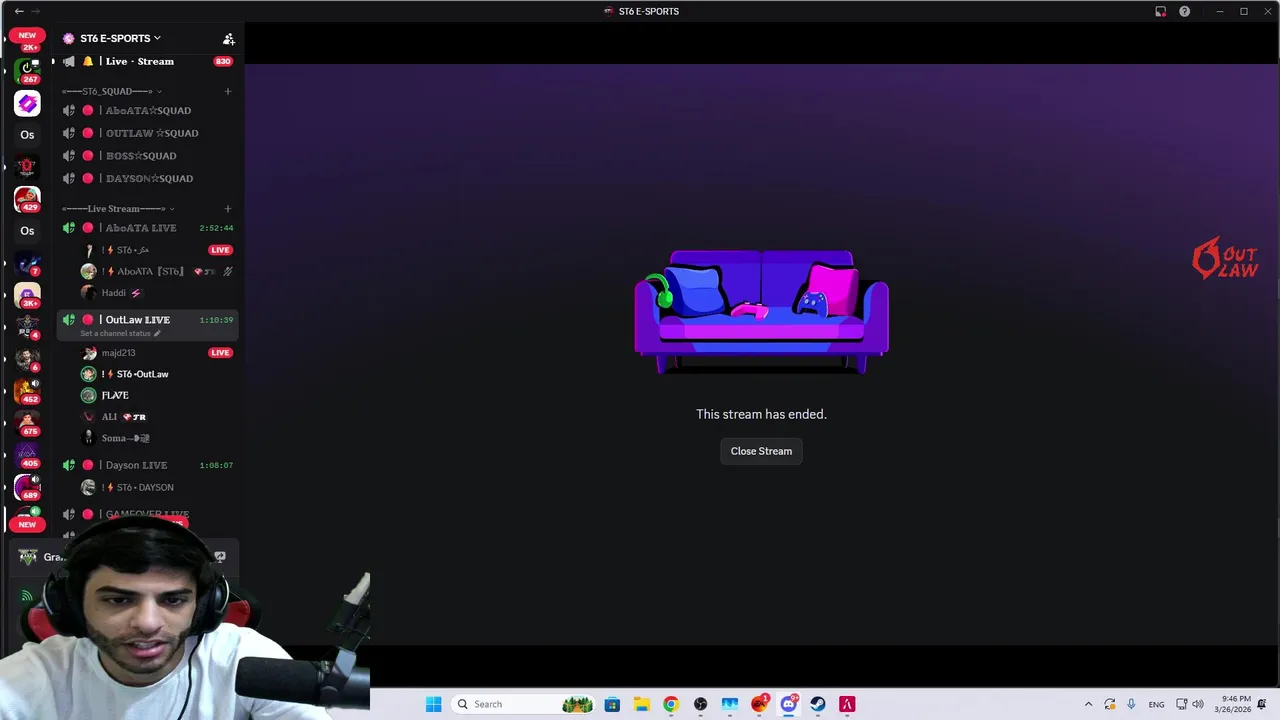
Task: Show hidden system tray icons
Action: click(x=1089, y=704)
